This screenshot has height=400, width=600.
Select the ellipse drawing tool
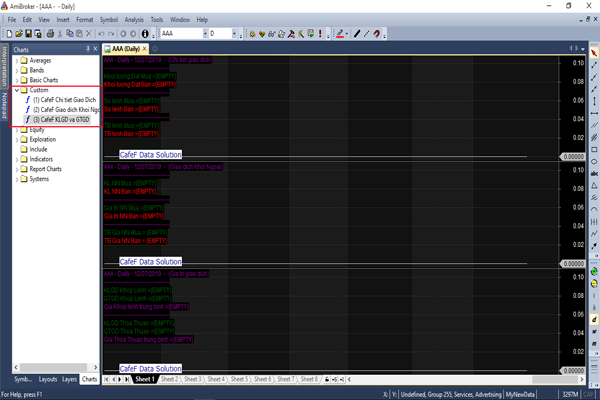[594, 162]
